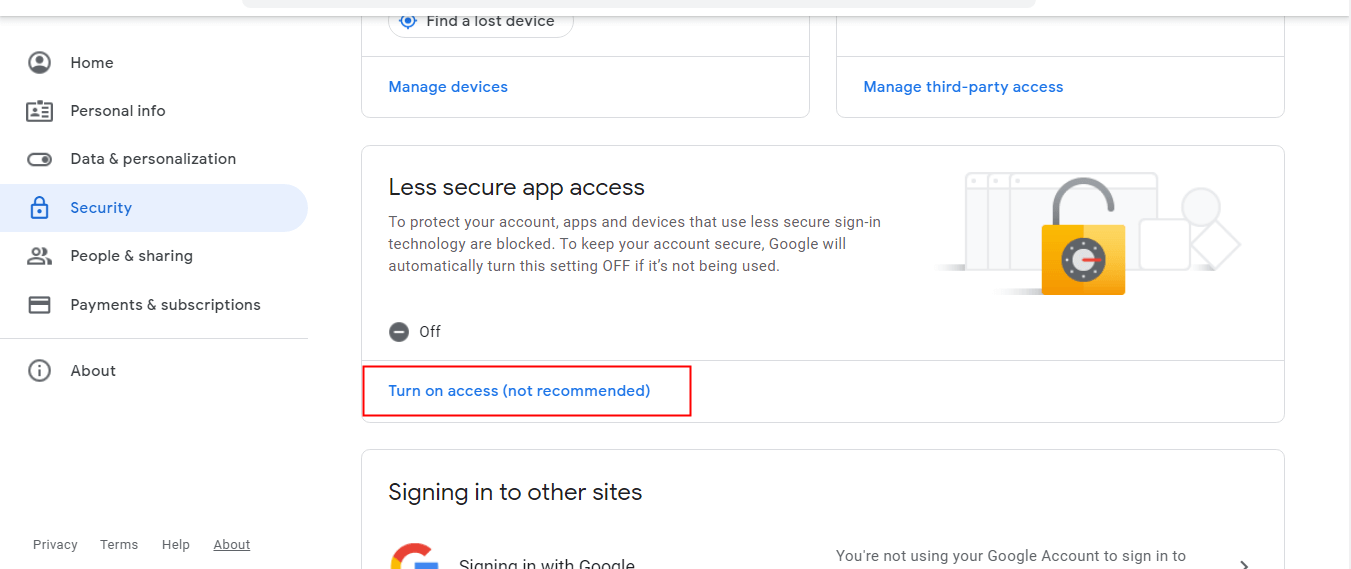The image size is (1351, 569).
Task: Click the People & sharing icon
Action: (x=39, y=256)
